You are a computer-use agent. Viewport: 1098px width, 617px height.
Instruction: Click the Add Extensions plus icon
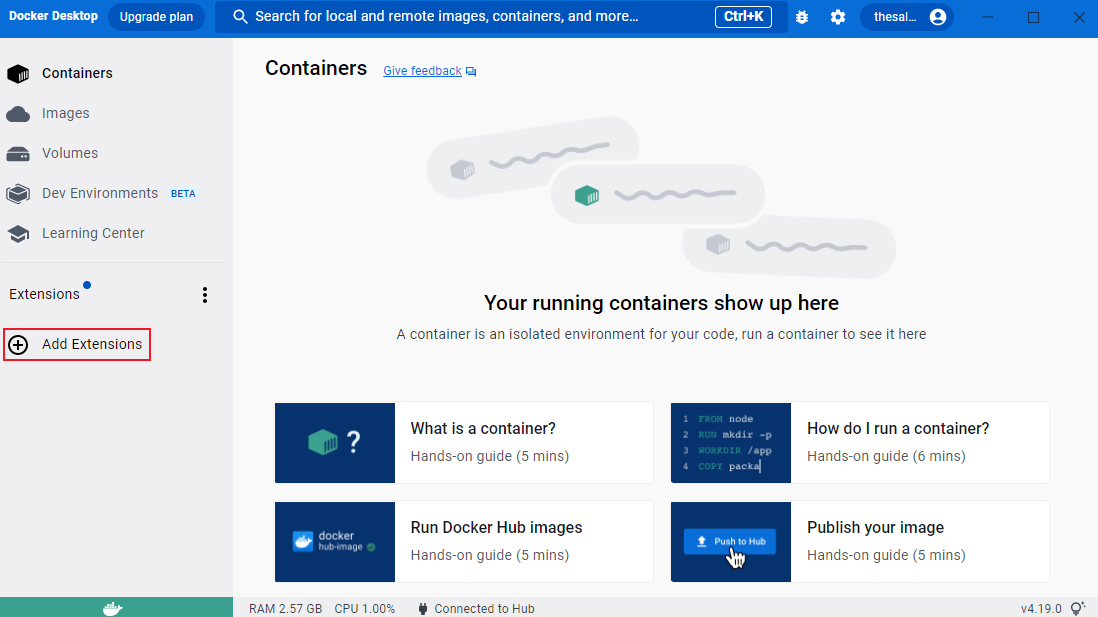click(x=18, y=345)
